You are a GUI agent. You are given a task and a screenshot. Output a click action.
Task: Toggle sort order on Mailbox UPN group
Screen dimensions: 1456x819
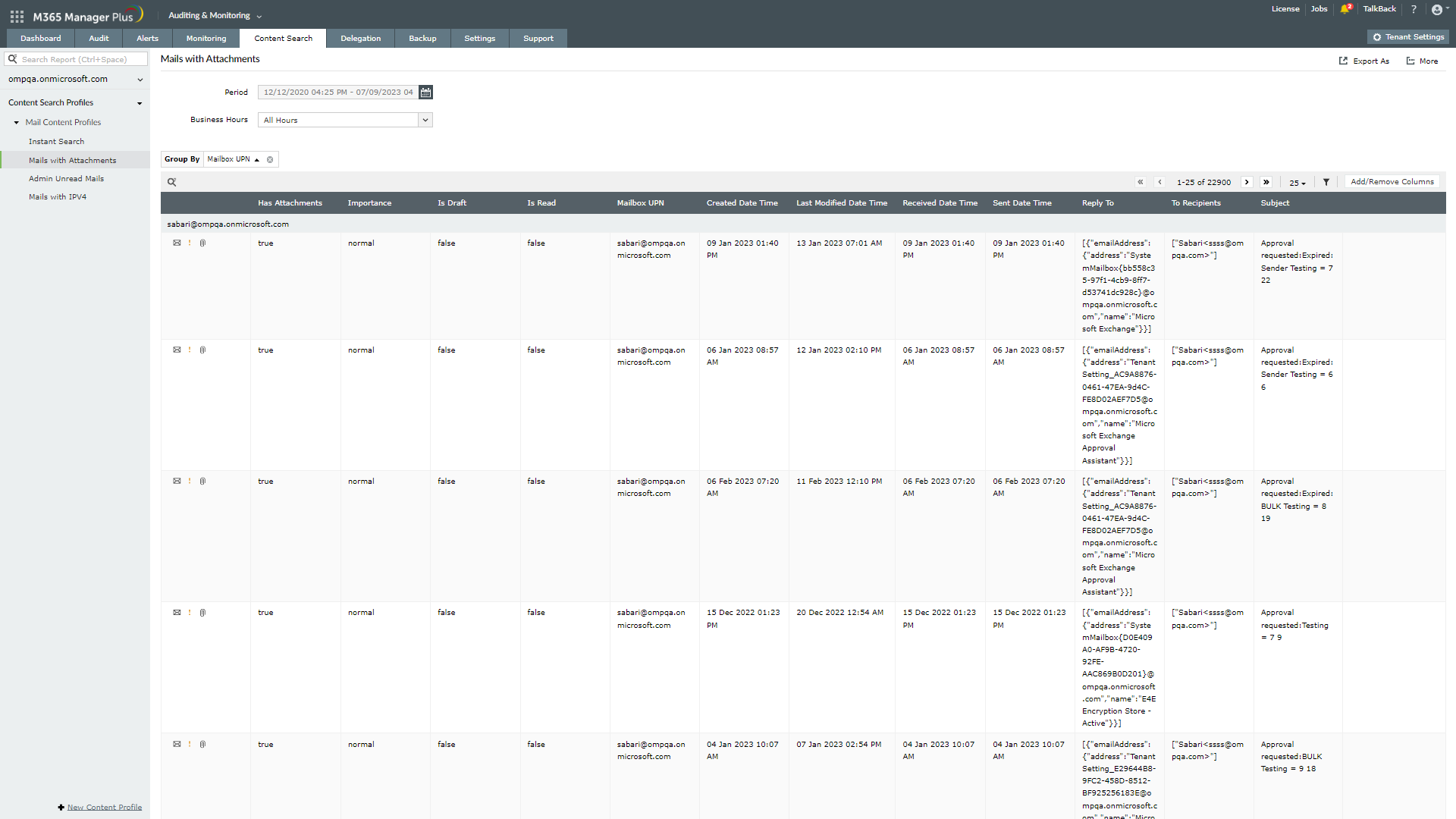[x=257, y=160]
